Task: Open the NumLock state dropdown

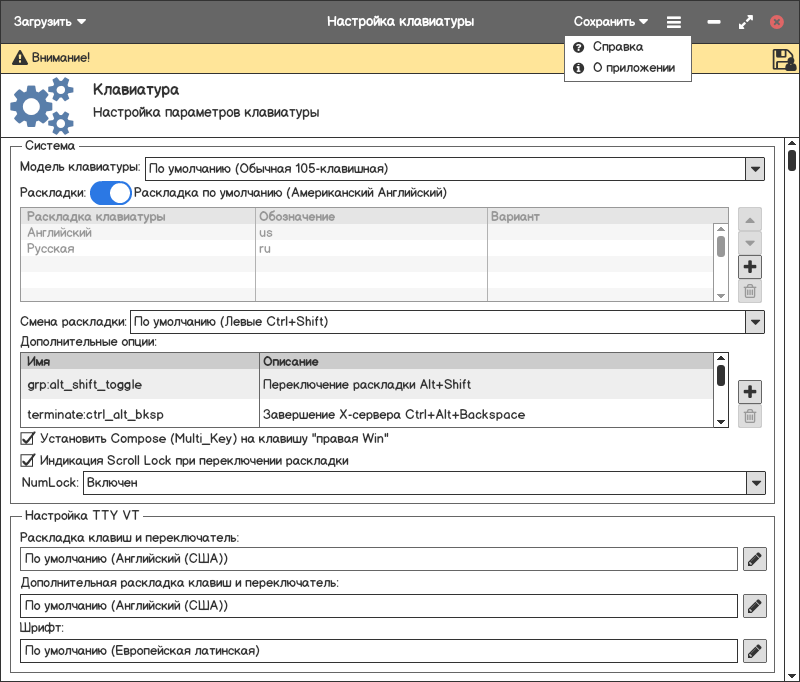Action: (755, 483)
